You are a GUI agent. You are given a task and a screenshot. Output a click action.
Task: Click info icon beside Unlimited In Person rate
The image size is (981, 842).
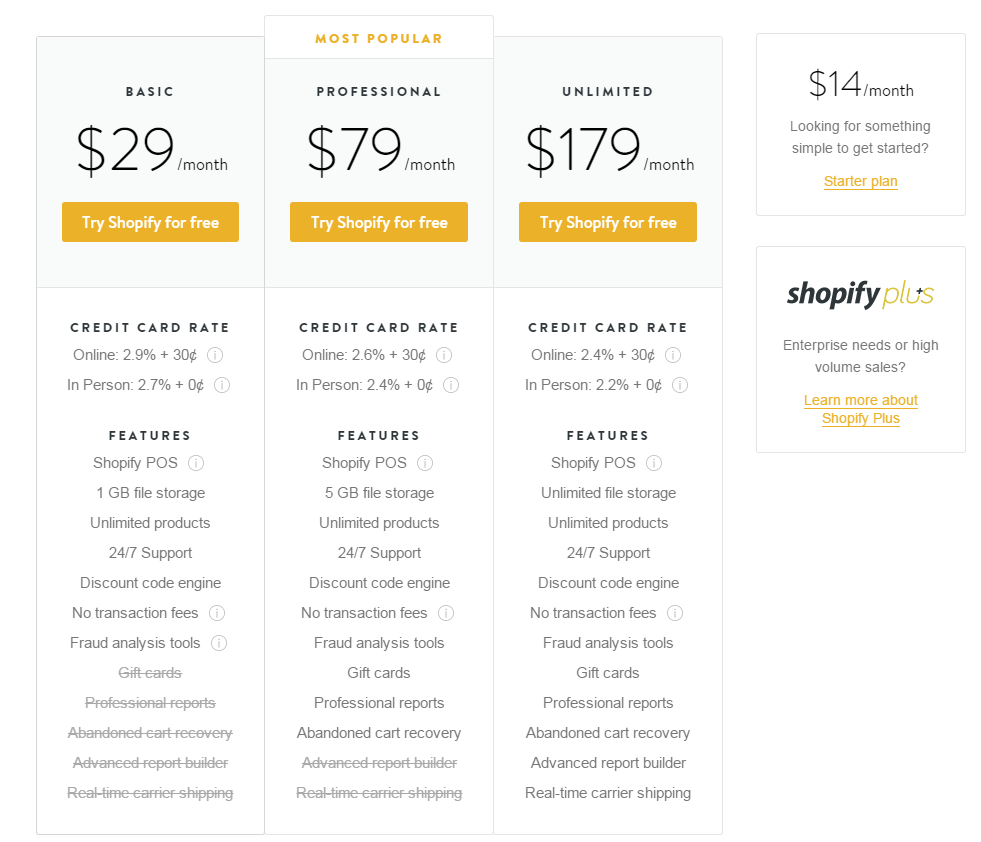680,385
